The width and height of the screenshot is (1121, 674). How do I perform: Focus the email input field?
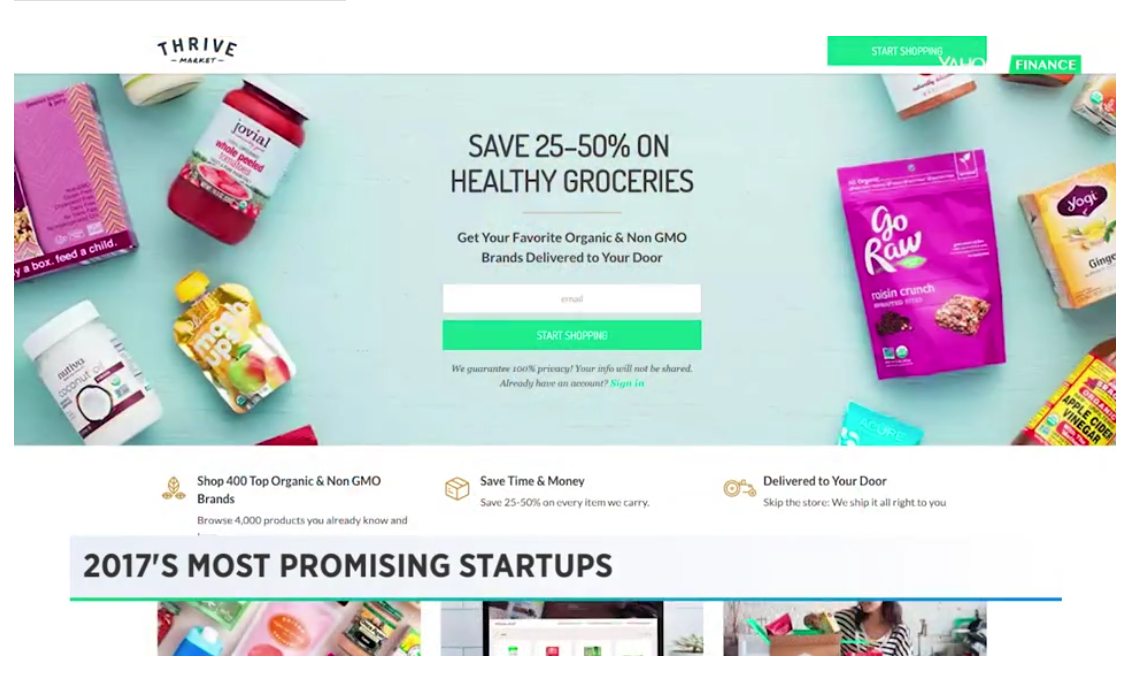coord(572,299)
